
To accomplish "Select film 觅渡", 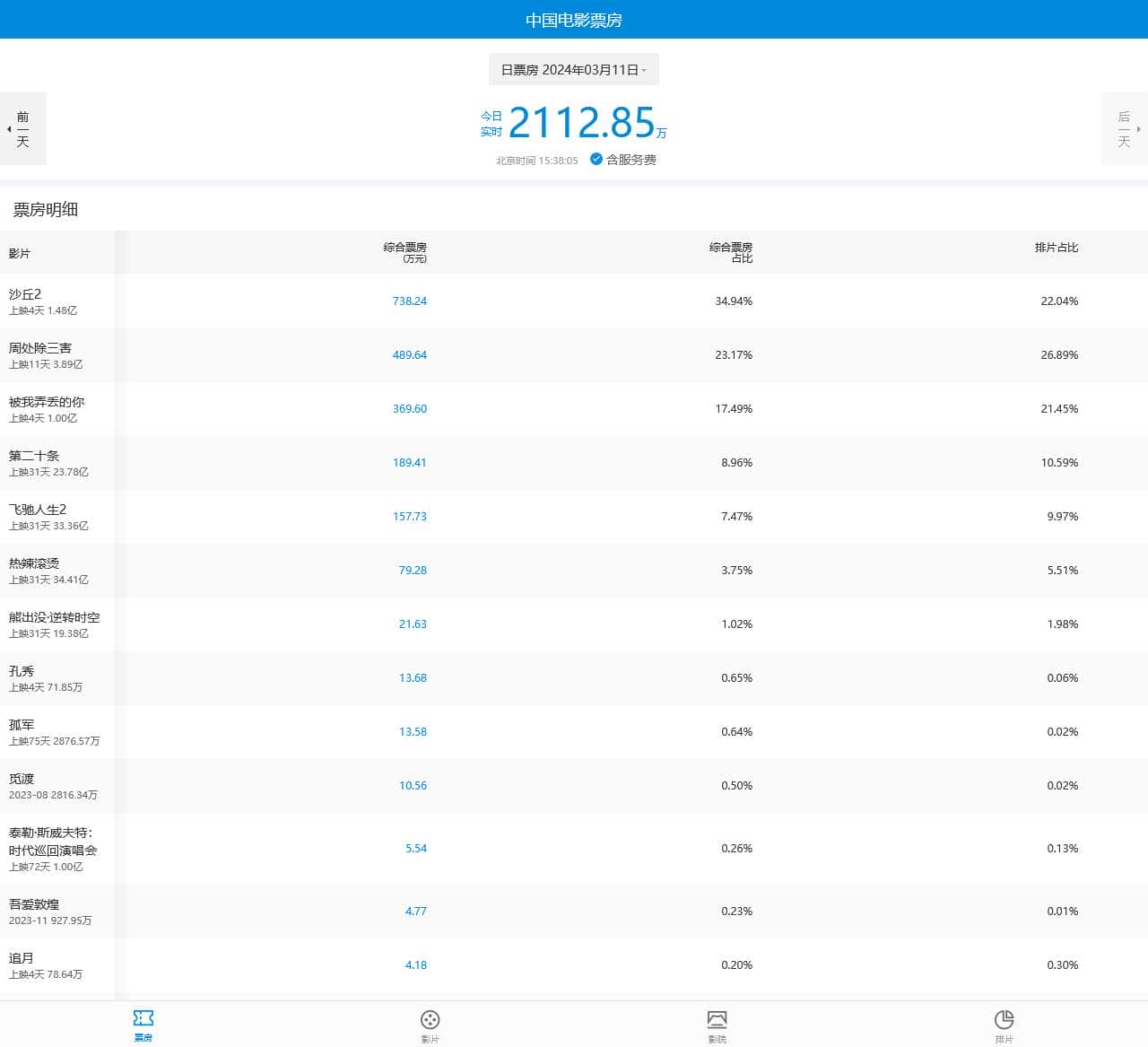I will click(22, 779).
